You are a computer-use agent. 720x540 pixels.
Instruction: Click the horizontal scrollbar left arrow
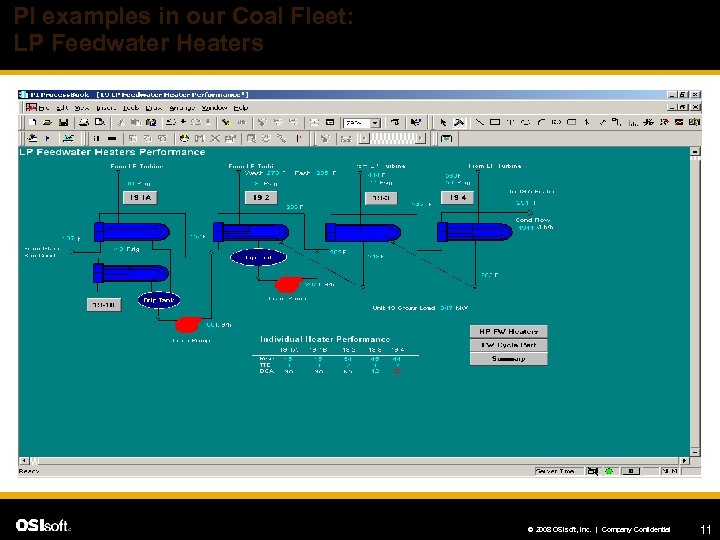point(24,460)
